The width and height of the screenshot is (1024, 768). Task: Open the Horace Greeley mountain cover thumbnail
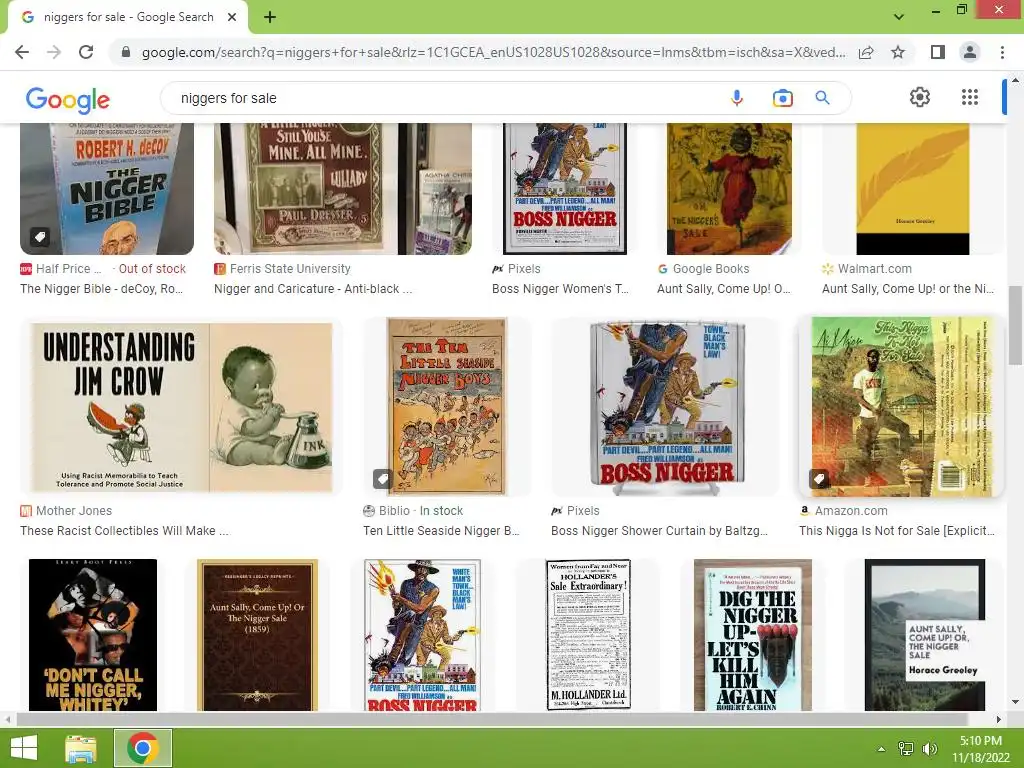[x=925, y=635]
